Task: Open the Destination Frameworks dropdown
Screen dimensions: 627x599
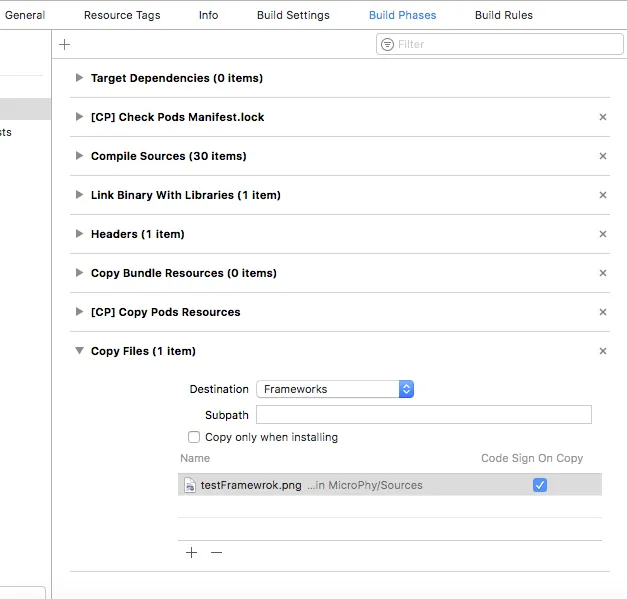Action: [335, 389]
